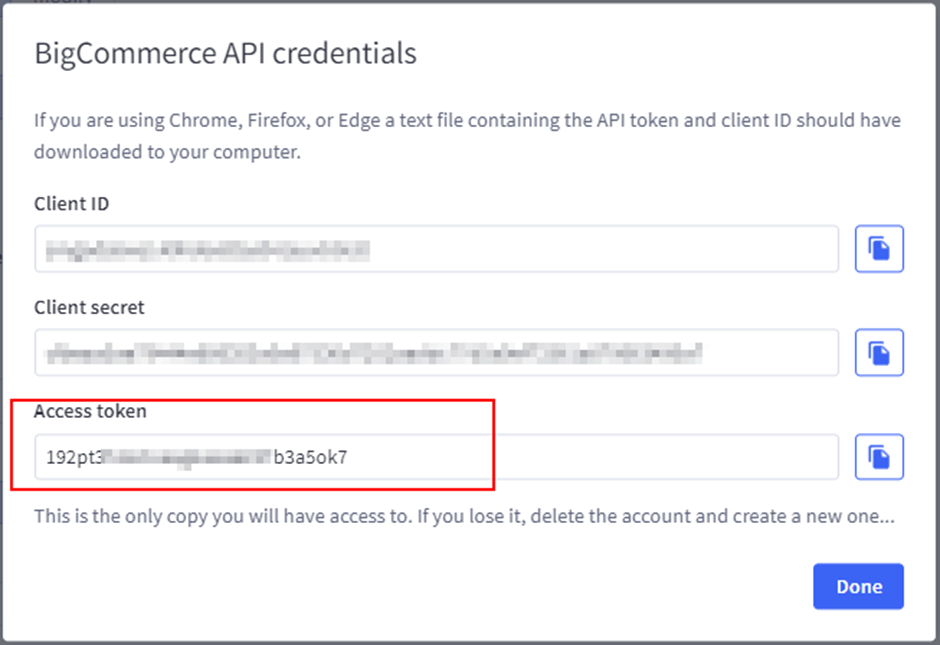Image resolution: width=940 pixels, height=645 pixels.
Task: Click the "Access token" field label
Action: click(91, 411)
